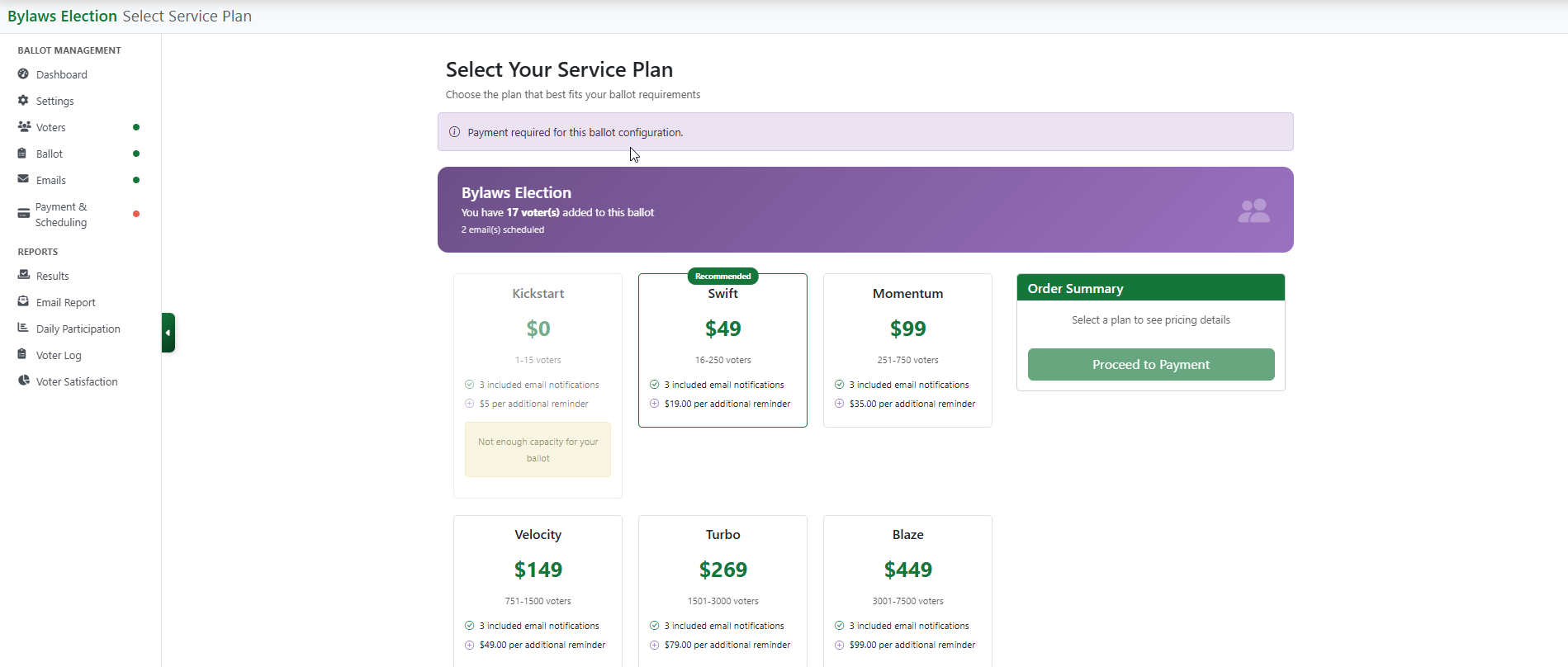Select the Swift $49 plan card
The image size is (1568, 667).
pyautogui.click(x=722, y=350)
